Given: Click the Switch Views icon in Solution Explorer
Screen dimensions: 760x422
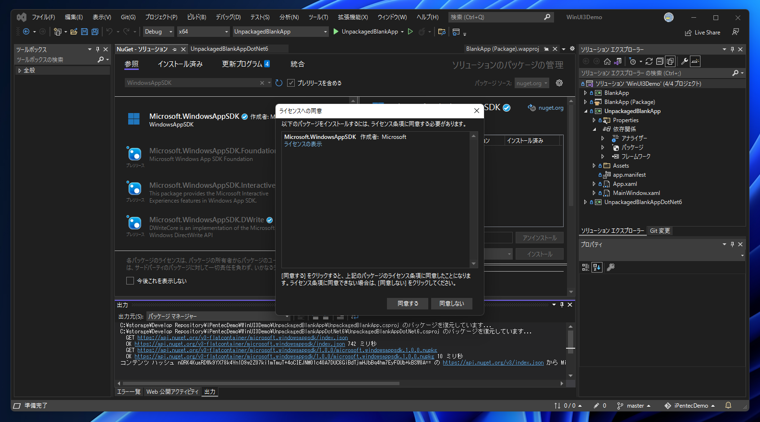Looking at the screenshot, I should click(x=618, y=62).
